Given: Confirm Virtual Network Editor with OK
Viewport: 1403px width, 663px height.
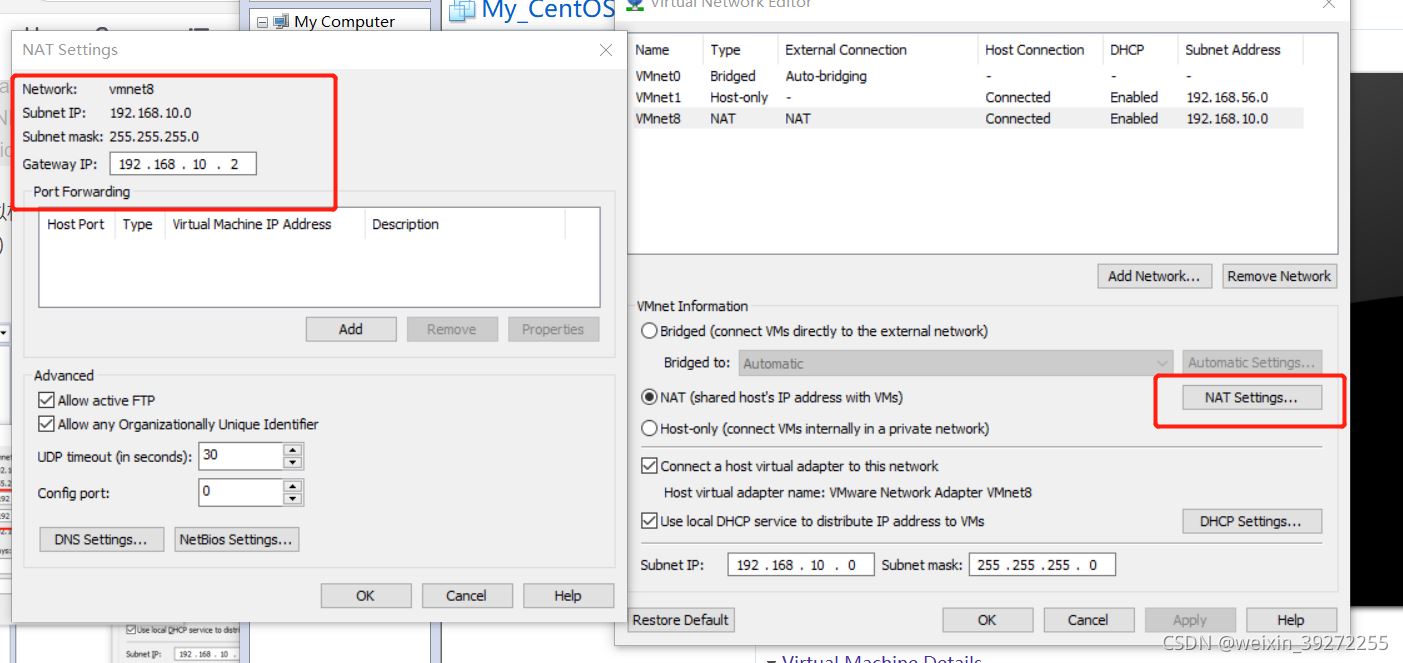Looking at the screenshot, I should point(987,620).
